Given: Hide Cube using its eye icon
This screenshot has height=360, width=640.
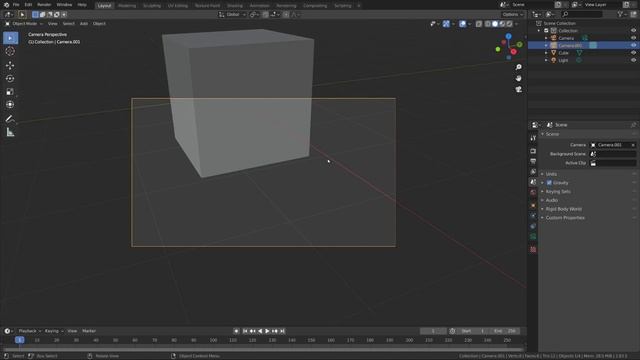Looking at the screenshot, I should [x=633, y=53].
